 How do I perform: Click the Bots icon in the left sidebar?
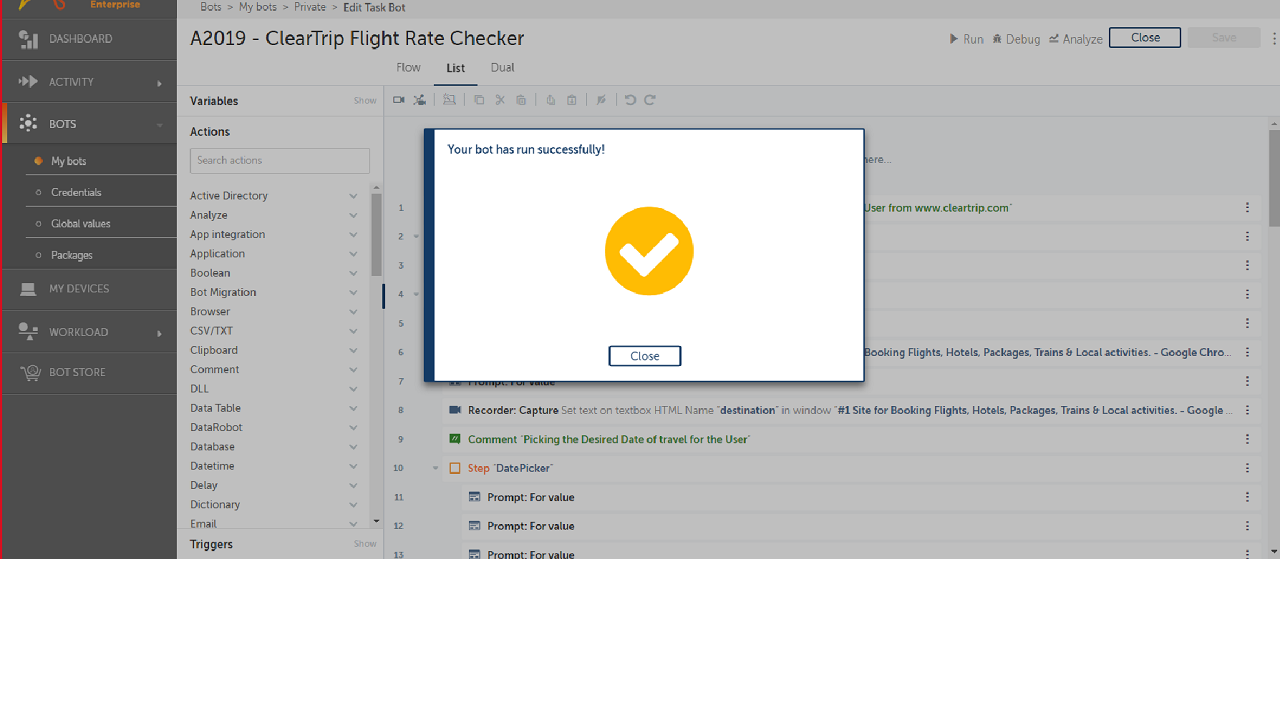point(28,124)
